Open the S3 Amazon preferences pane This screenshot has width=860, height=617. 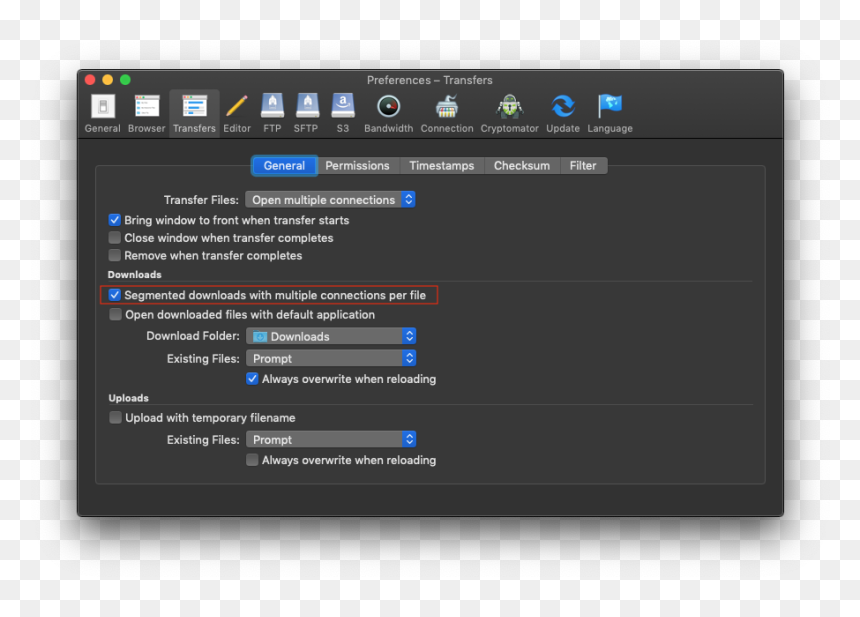tap(343, 114)
